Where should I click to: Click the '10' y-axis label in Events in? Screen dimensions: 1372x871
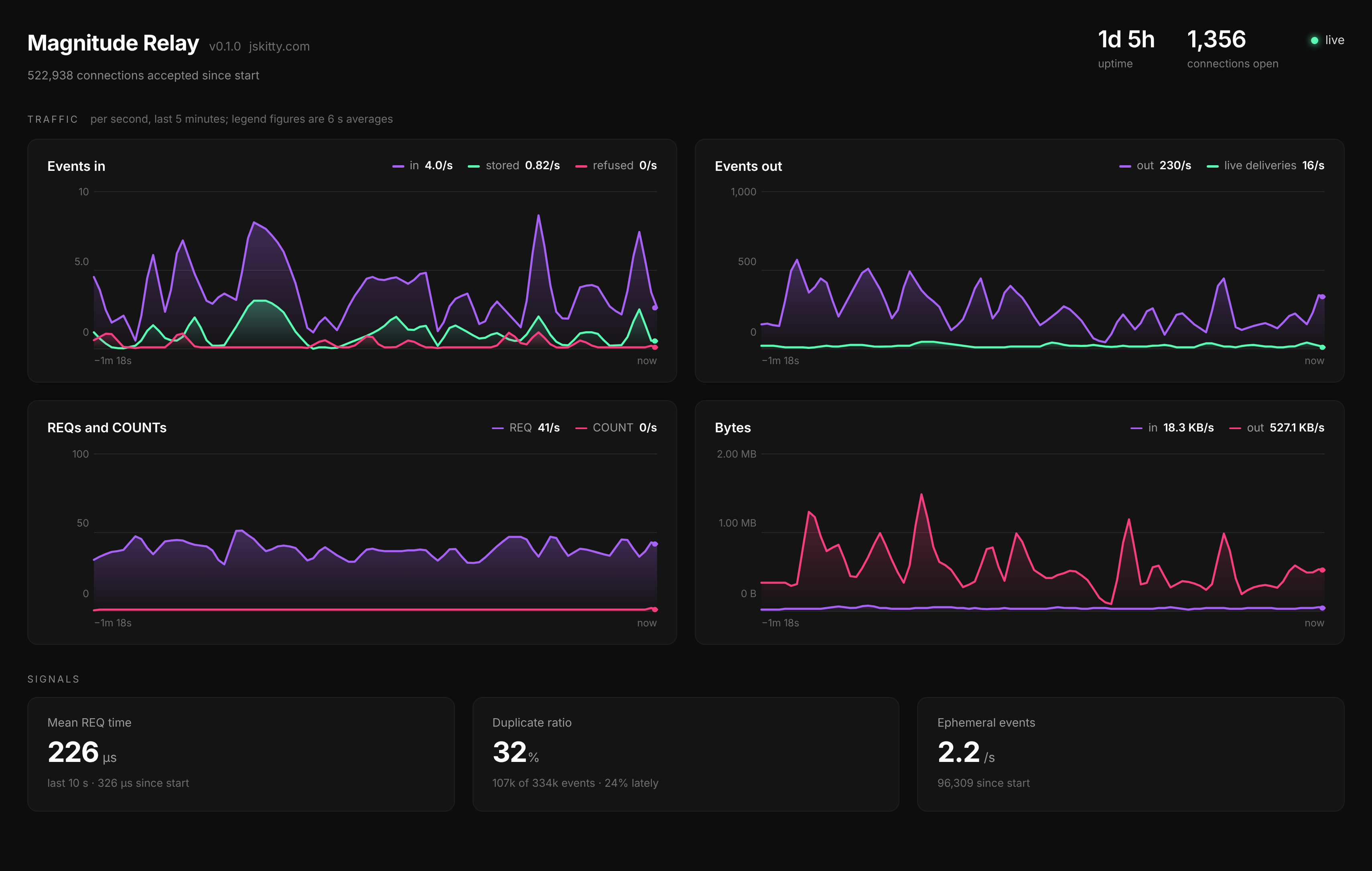pyautogui.click(x=84, y=192)
